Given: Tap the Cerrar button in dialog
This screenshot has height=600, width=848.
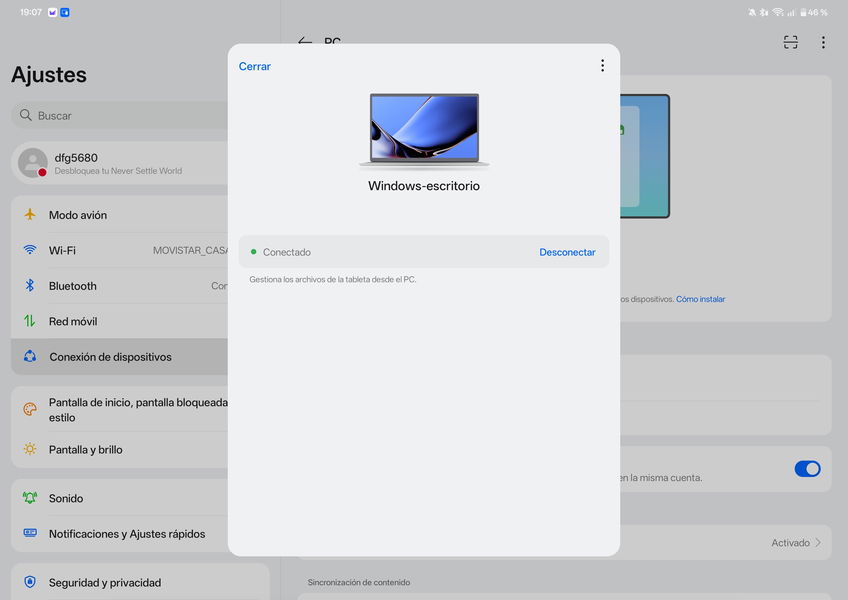Looking at the screenshot, I should (254, 66).
